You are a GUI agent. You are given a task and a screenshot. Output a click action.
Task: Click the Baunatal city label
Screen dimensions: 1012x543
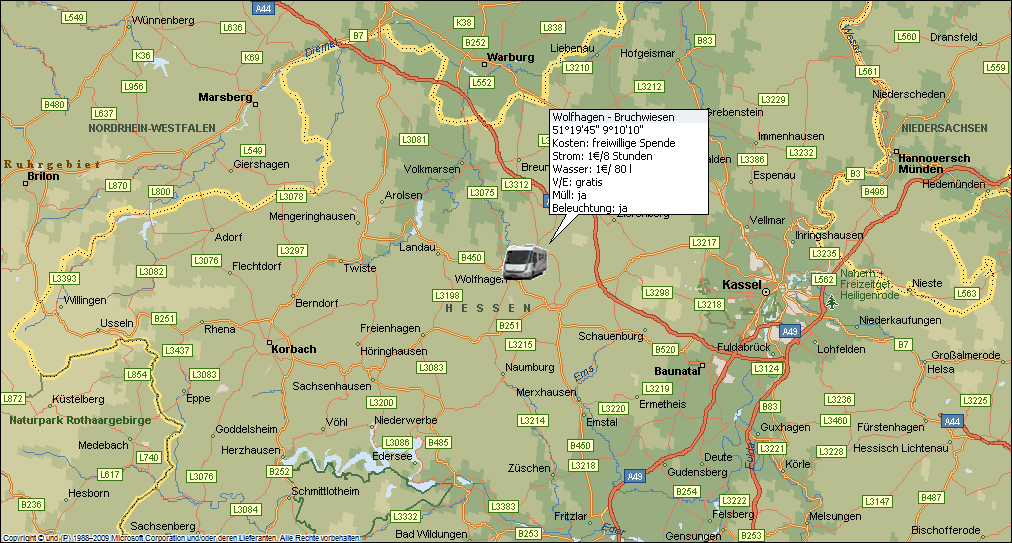[677, 371]
